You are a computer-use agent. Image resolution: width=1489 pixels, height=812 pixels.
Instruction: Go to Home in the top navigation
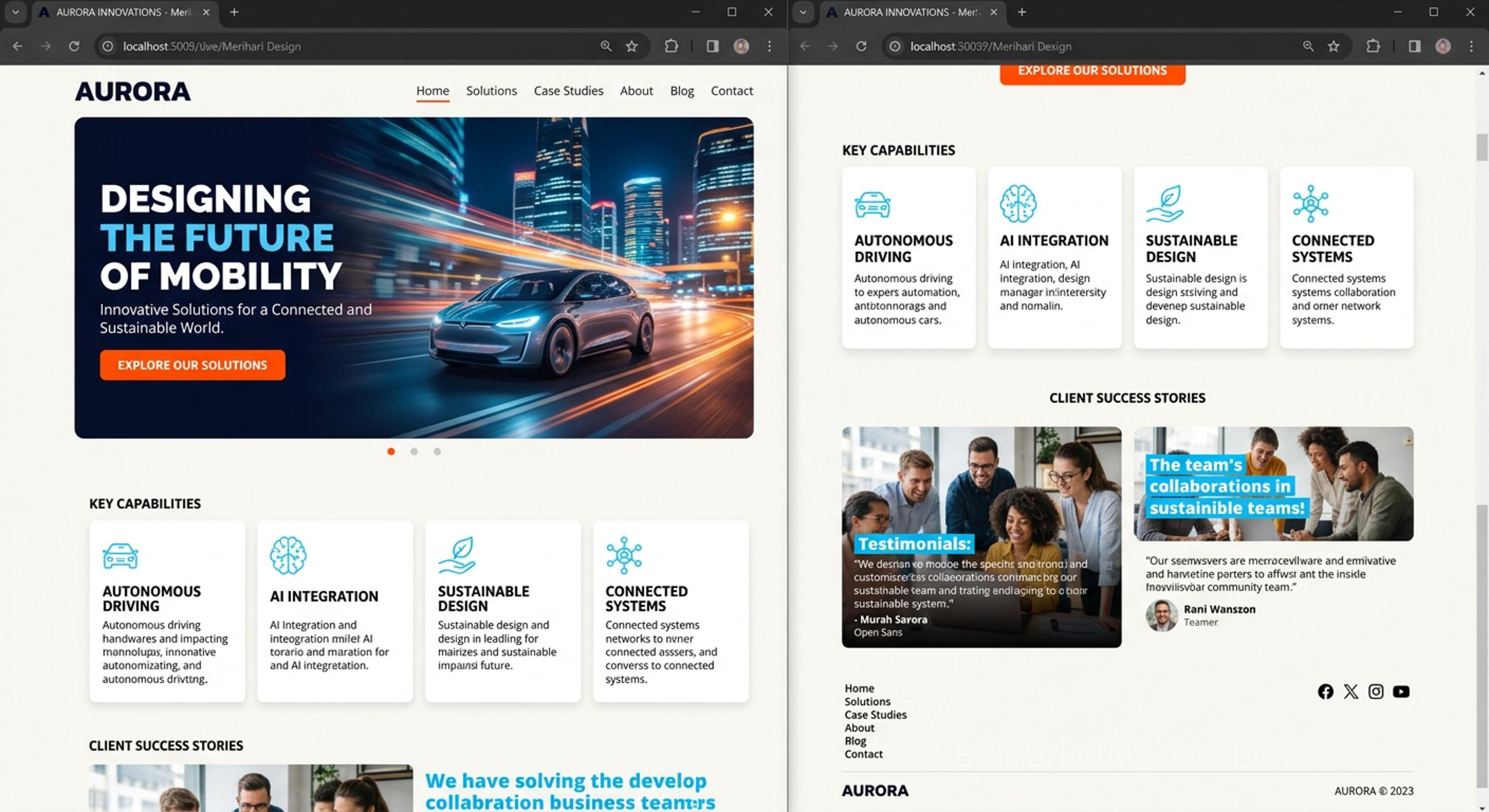tap(433, 91)
